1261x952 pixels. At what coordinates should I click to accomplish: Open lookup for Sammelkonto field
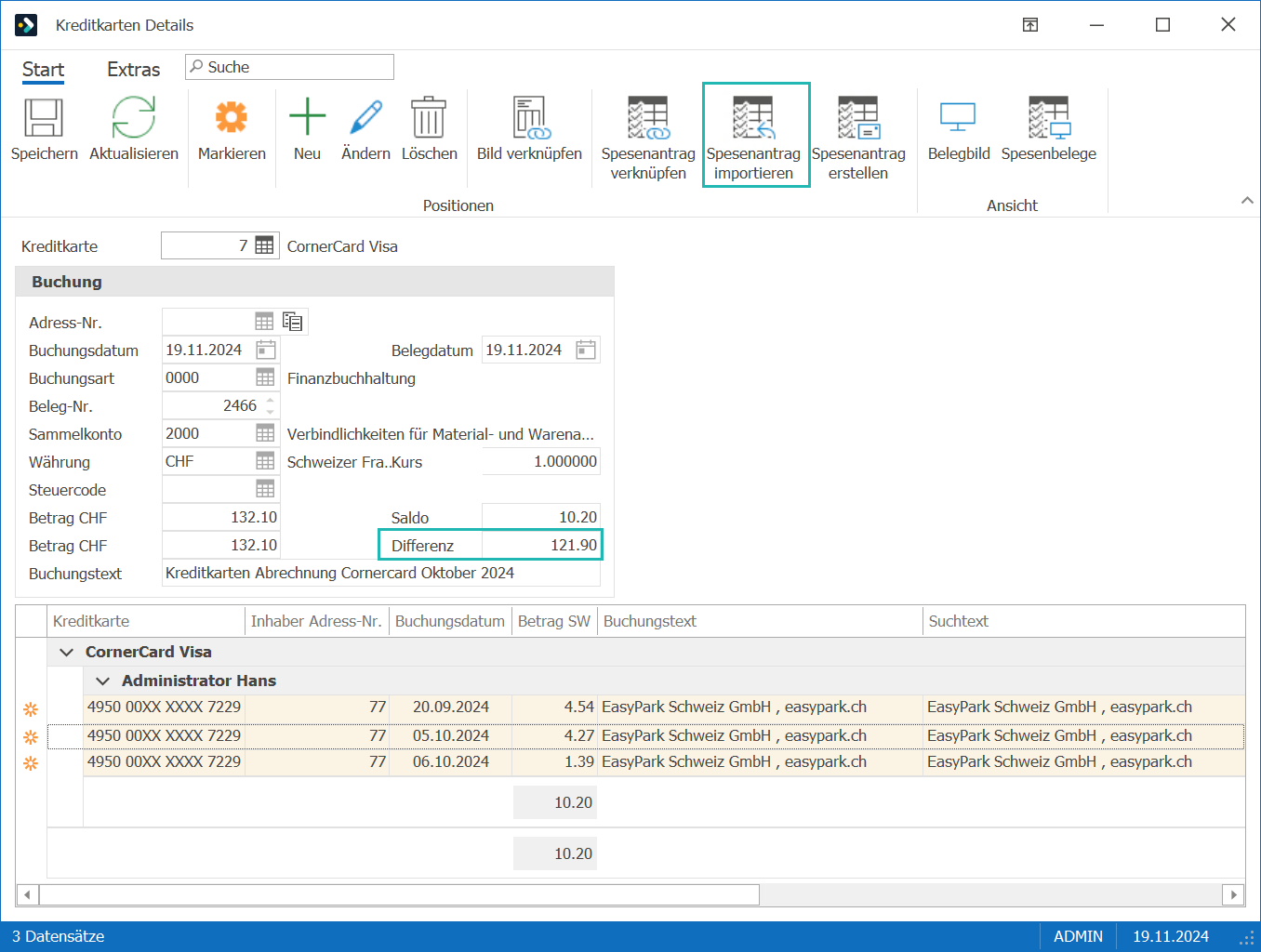265,433
